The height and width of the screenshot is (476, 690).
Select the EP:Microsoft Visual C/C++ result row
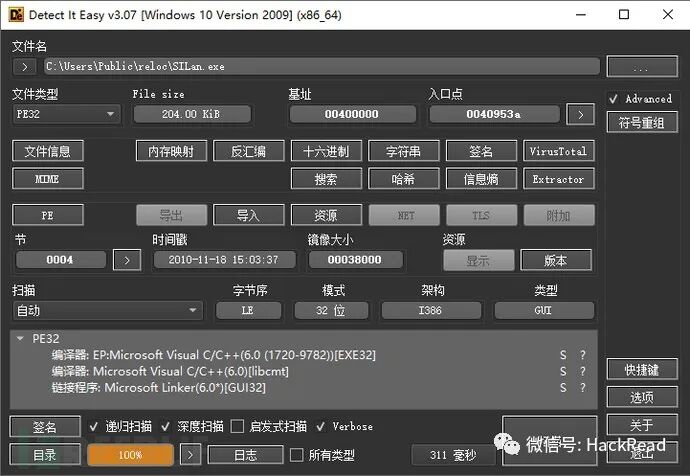(304, 355)
